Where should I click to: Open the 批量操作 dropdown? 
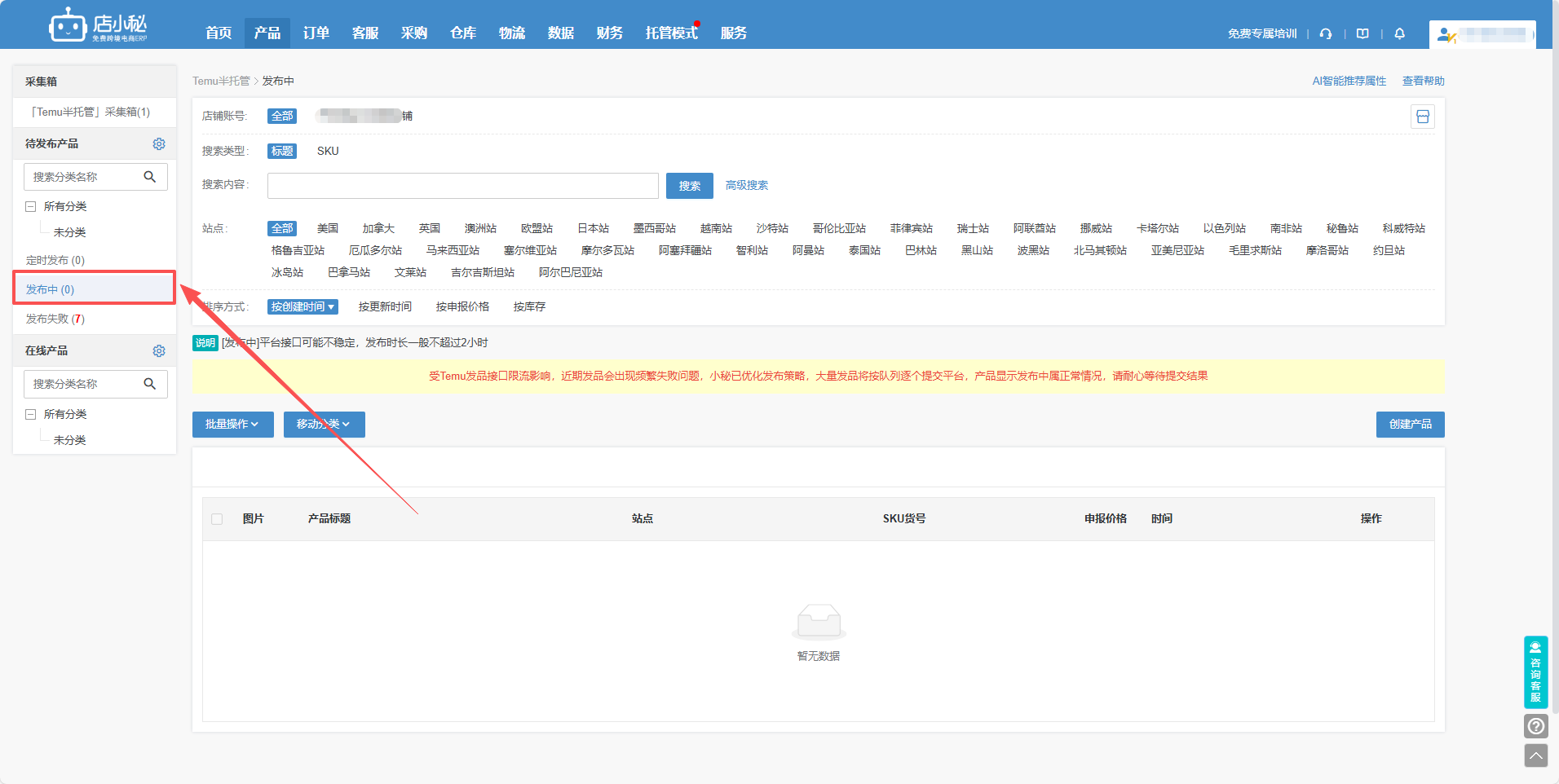tap(232, 425)
